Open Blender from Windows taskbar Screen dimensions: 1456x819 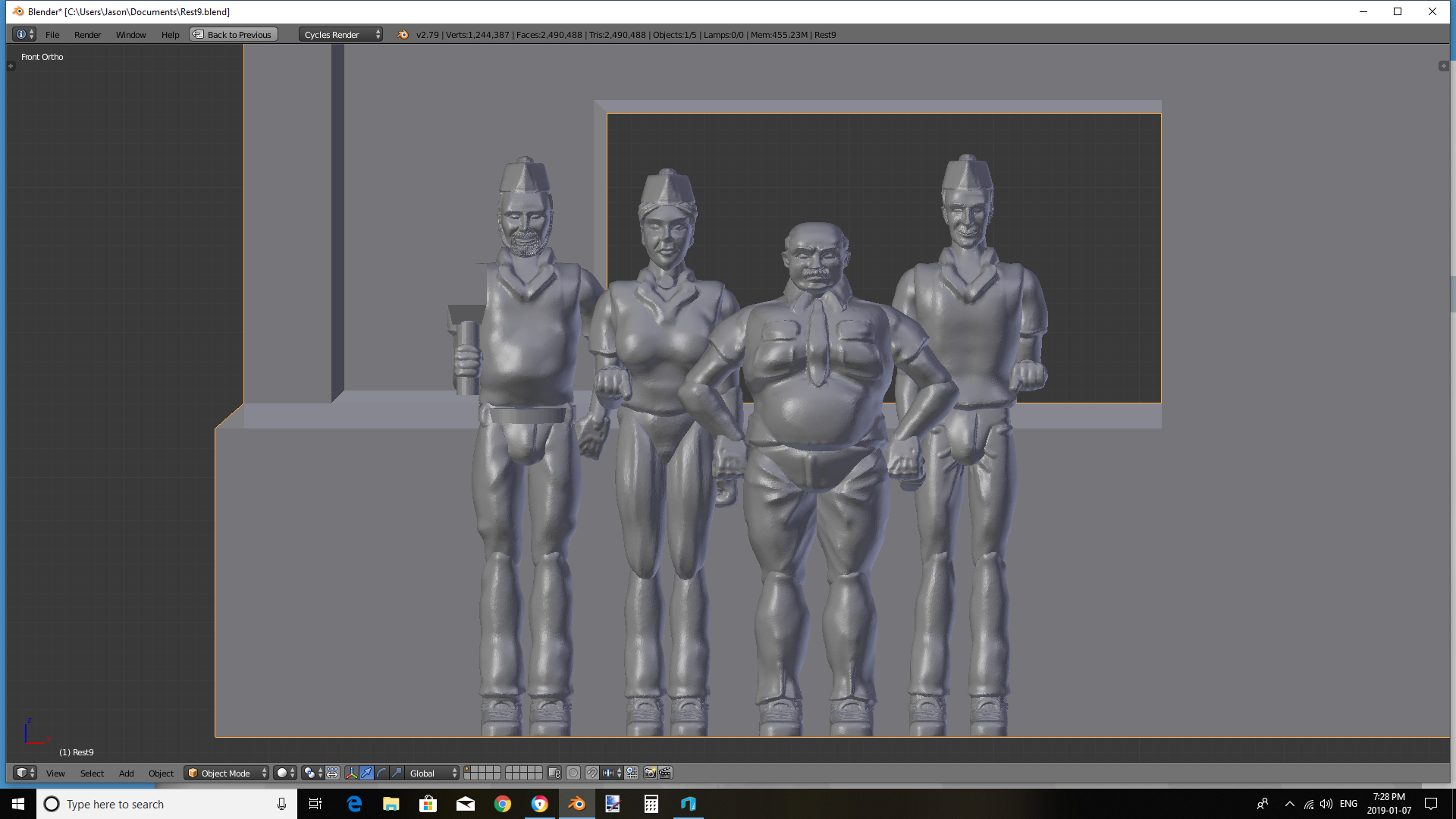coord(576,804)
